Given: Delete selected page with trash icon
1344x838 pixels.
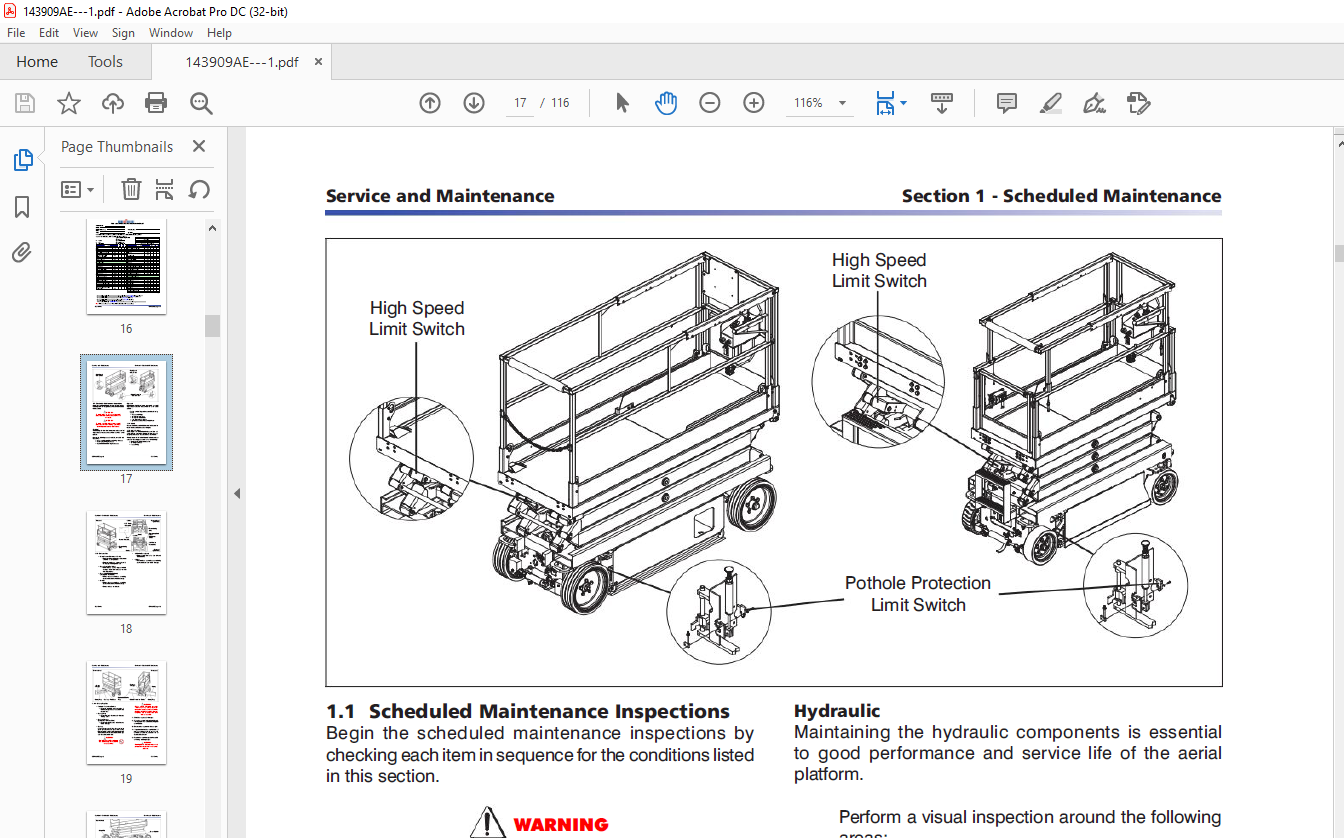Looking at the screenshot, I should tap(131, 189).
